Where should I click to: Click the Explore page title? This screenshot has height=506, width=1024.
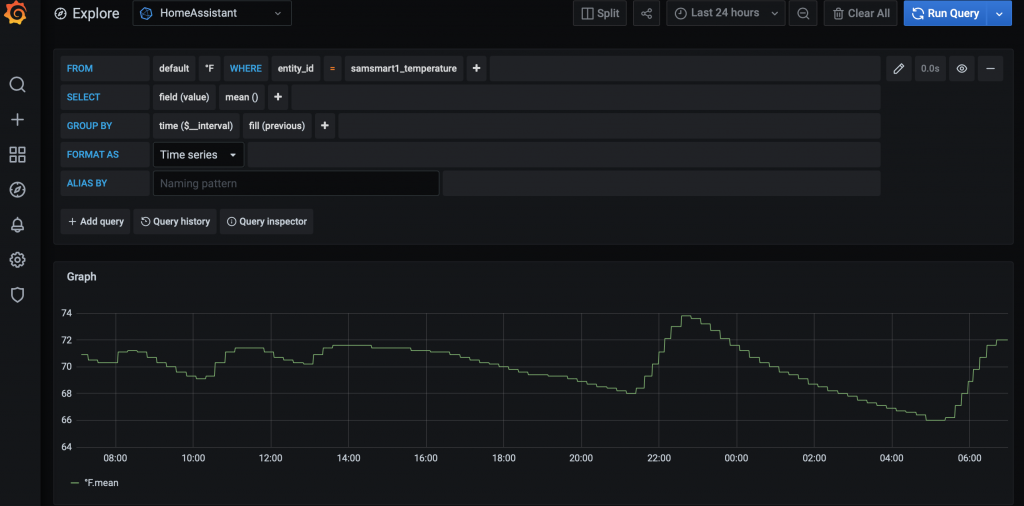point(95,13)
